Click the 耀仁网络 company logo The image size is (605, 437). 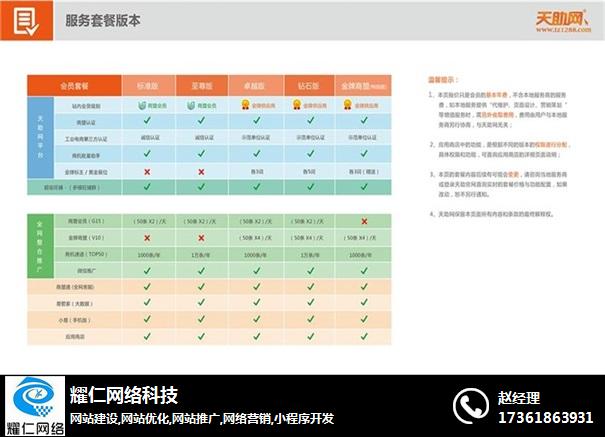(35, 406)
